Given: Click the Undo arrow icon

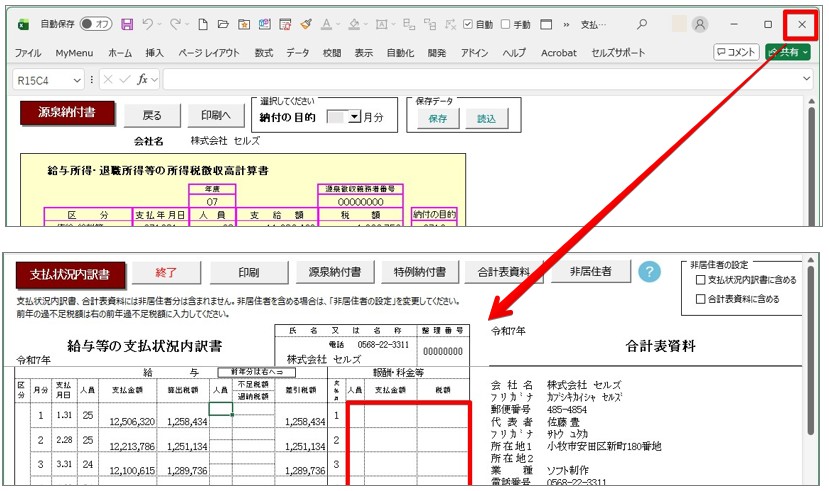Looking at the screenshot, I should coord(148,24).
